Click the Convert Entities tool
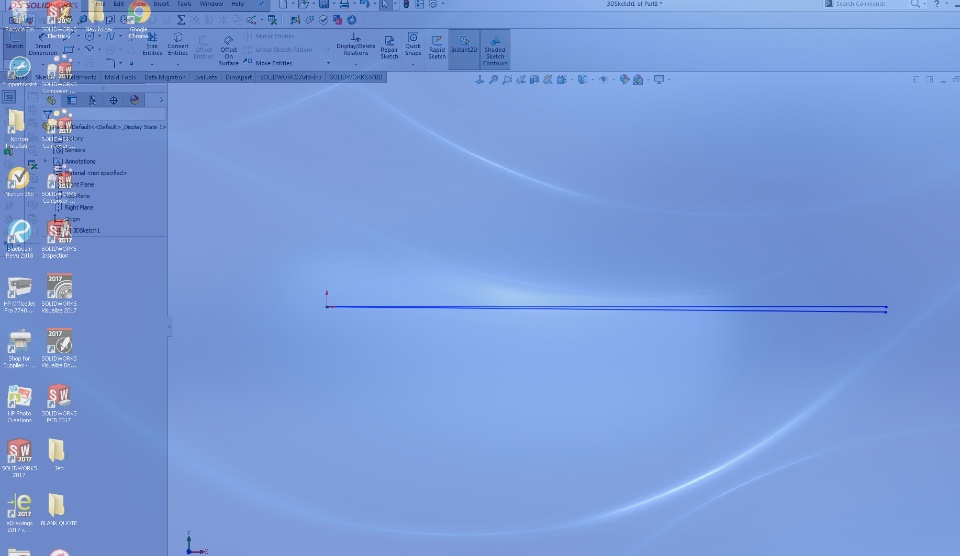This screenshot has height=556, width=960. pyautogui.click(x=178, y=44)
